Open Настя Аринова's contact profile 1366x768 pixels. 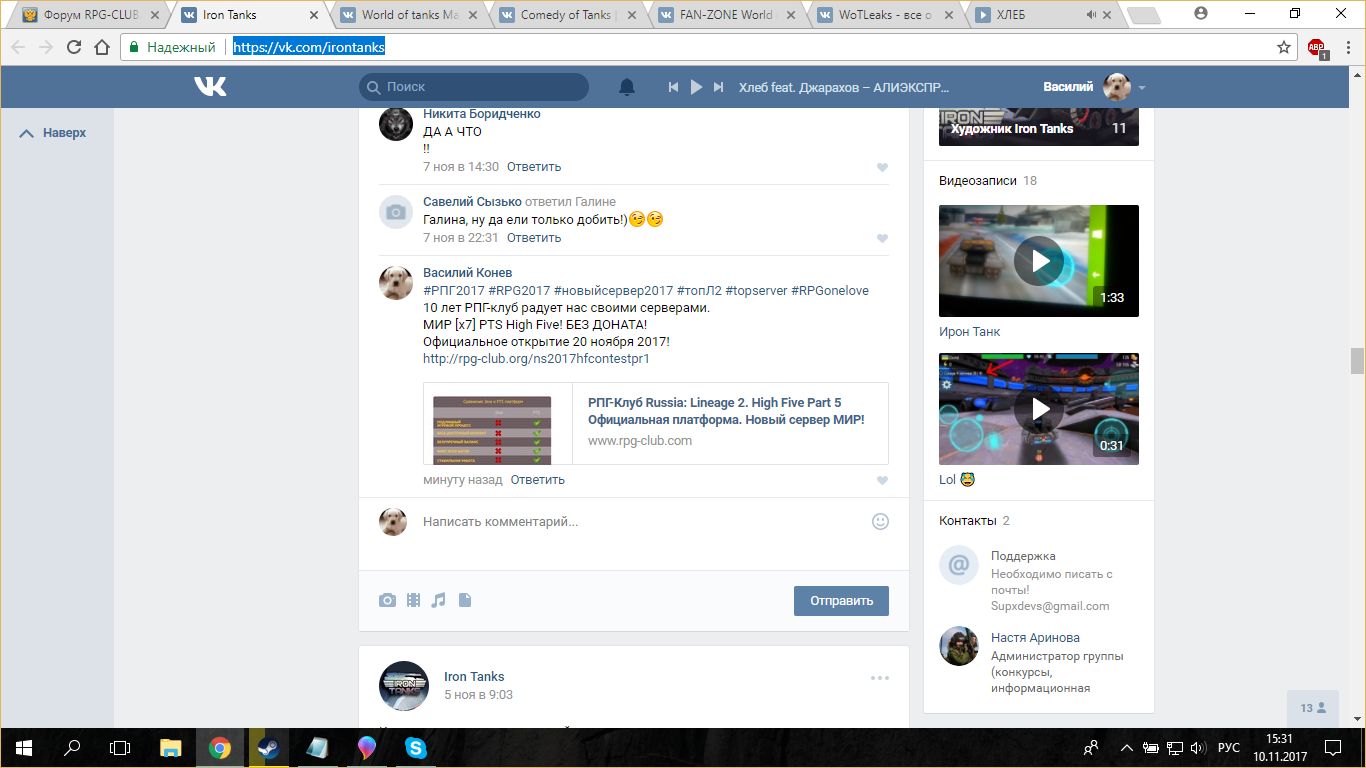[x=1035, y=637]
